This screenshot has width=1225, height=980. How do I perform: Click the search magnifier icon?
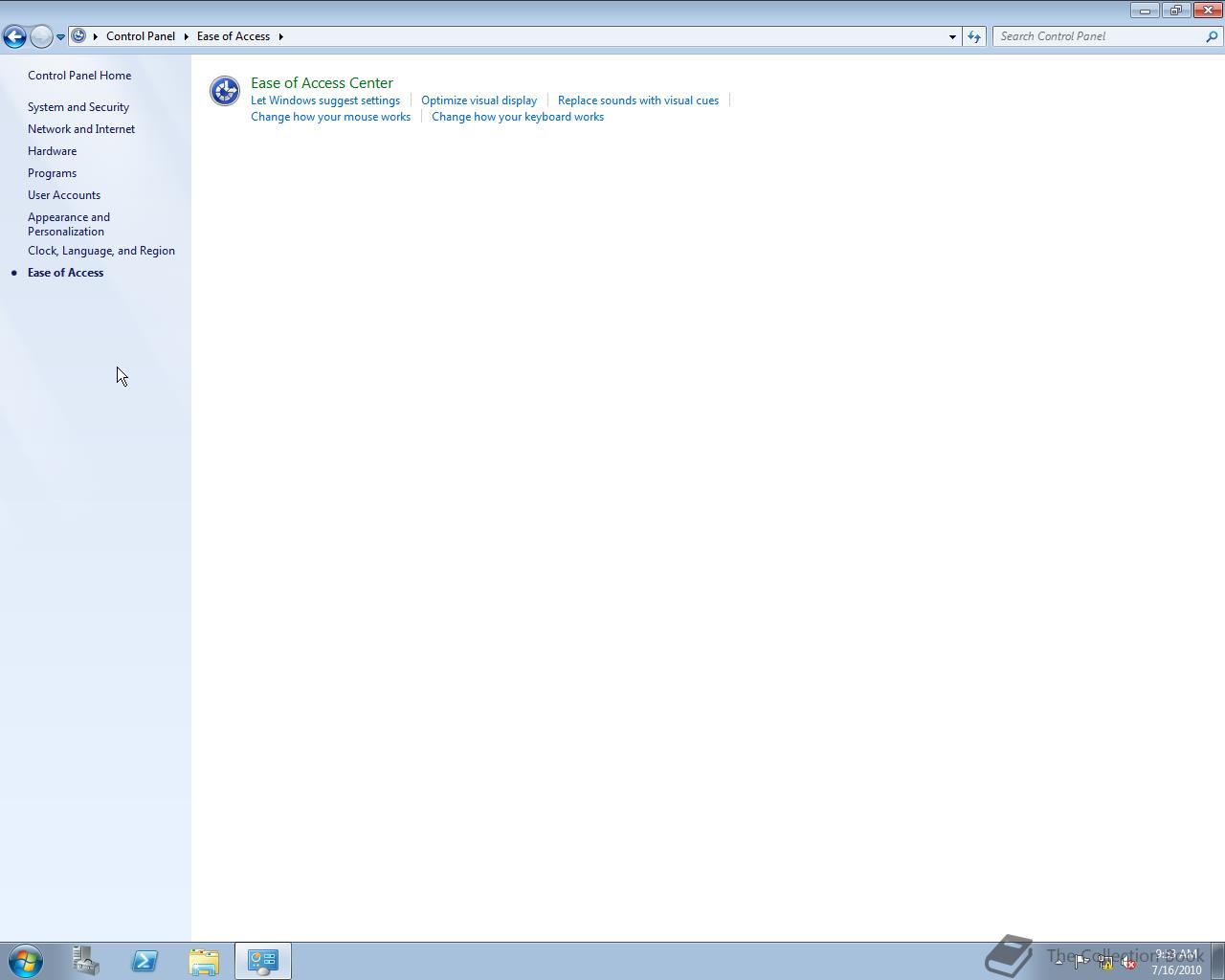(x=1213, y=36)
